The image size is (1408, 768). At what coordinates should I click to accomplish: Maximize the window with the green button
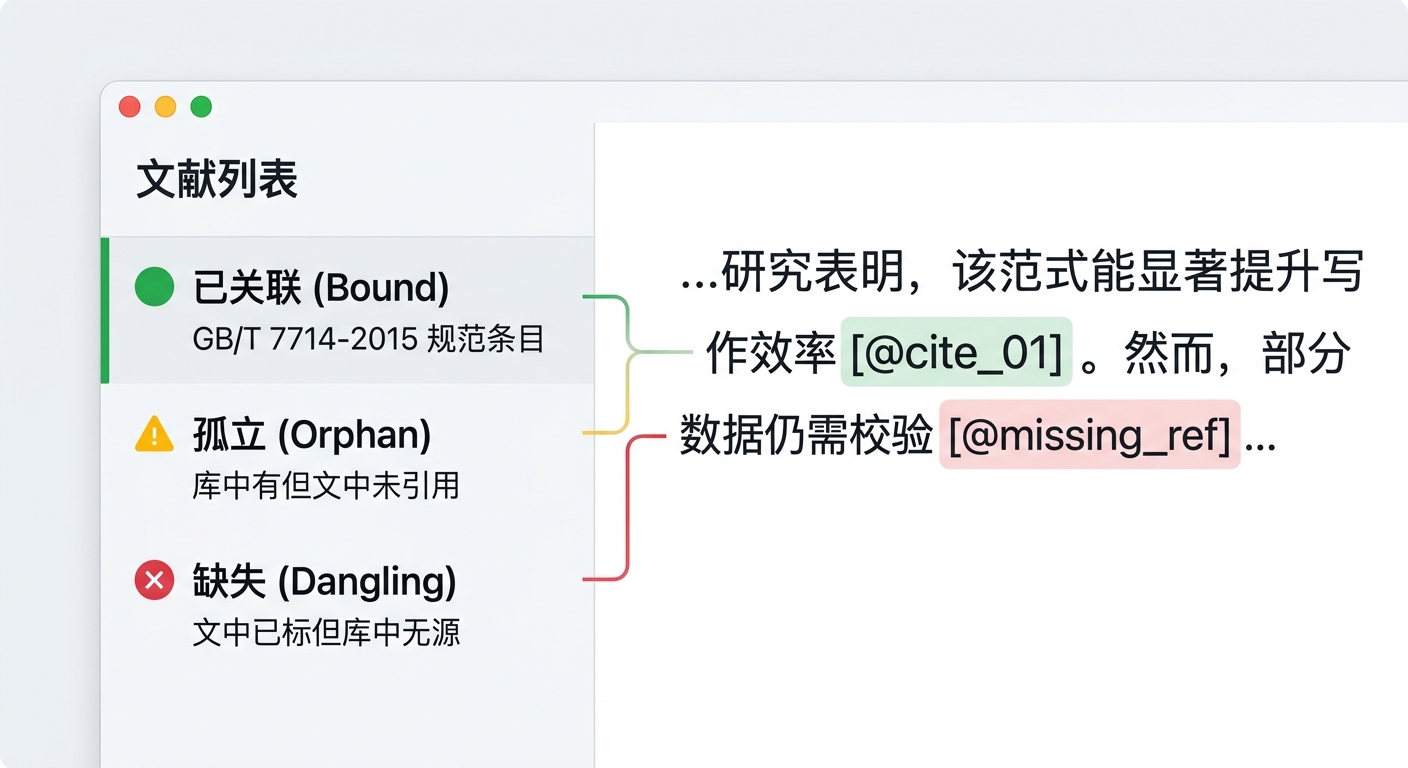[x=202, y=107]
